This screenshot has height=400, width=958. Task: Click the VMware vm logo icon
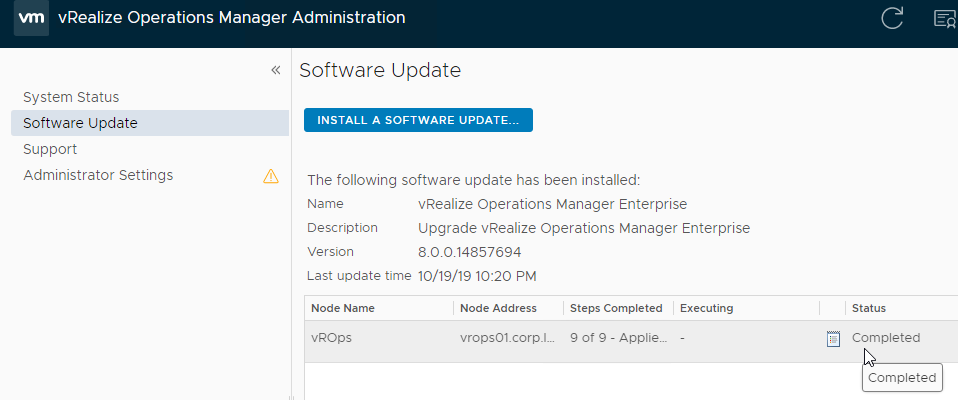pyautogui.click(x=31, y=18)
